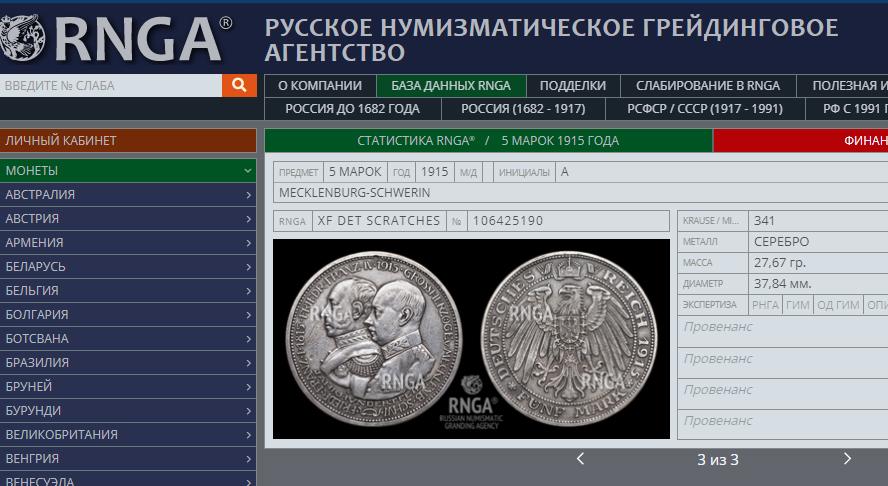Click the orange search magnifier button
The image size is (888, 486).
(x=239, y=86)
